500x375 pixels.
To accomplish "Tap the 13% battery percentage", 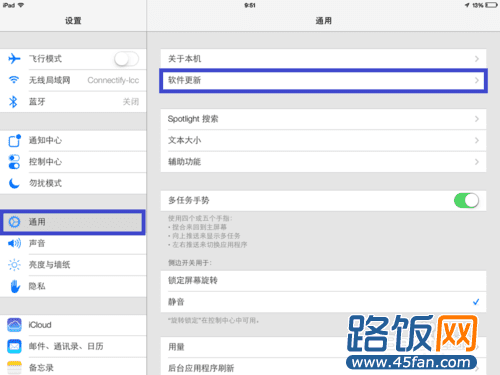I will tap(478, 5).
